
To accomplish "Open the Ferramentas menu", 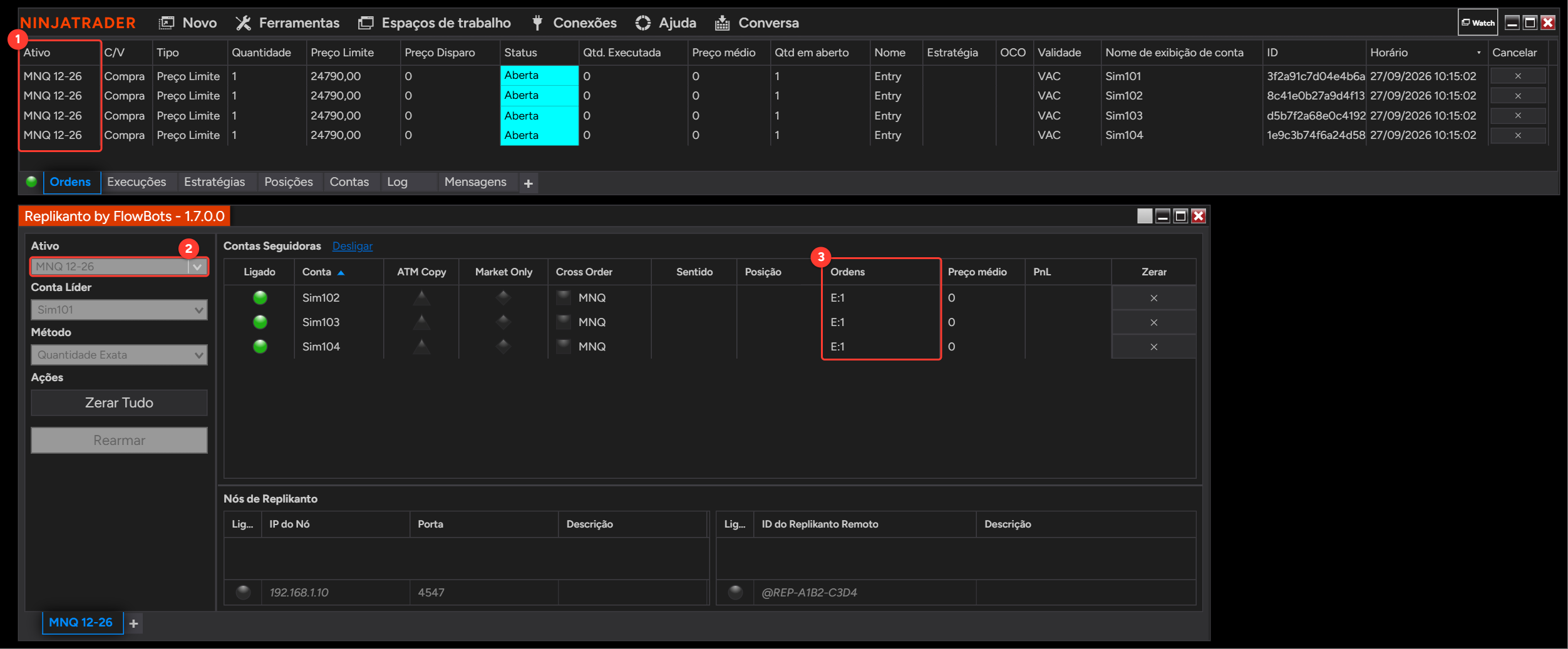I will click(x=287, y=23).
